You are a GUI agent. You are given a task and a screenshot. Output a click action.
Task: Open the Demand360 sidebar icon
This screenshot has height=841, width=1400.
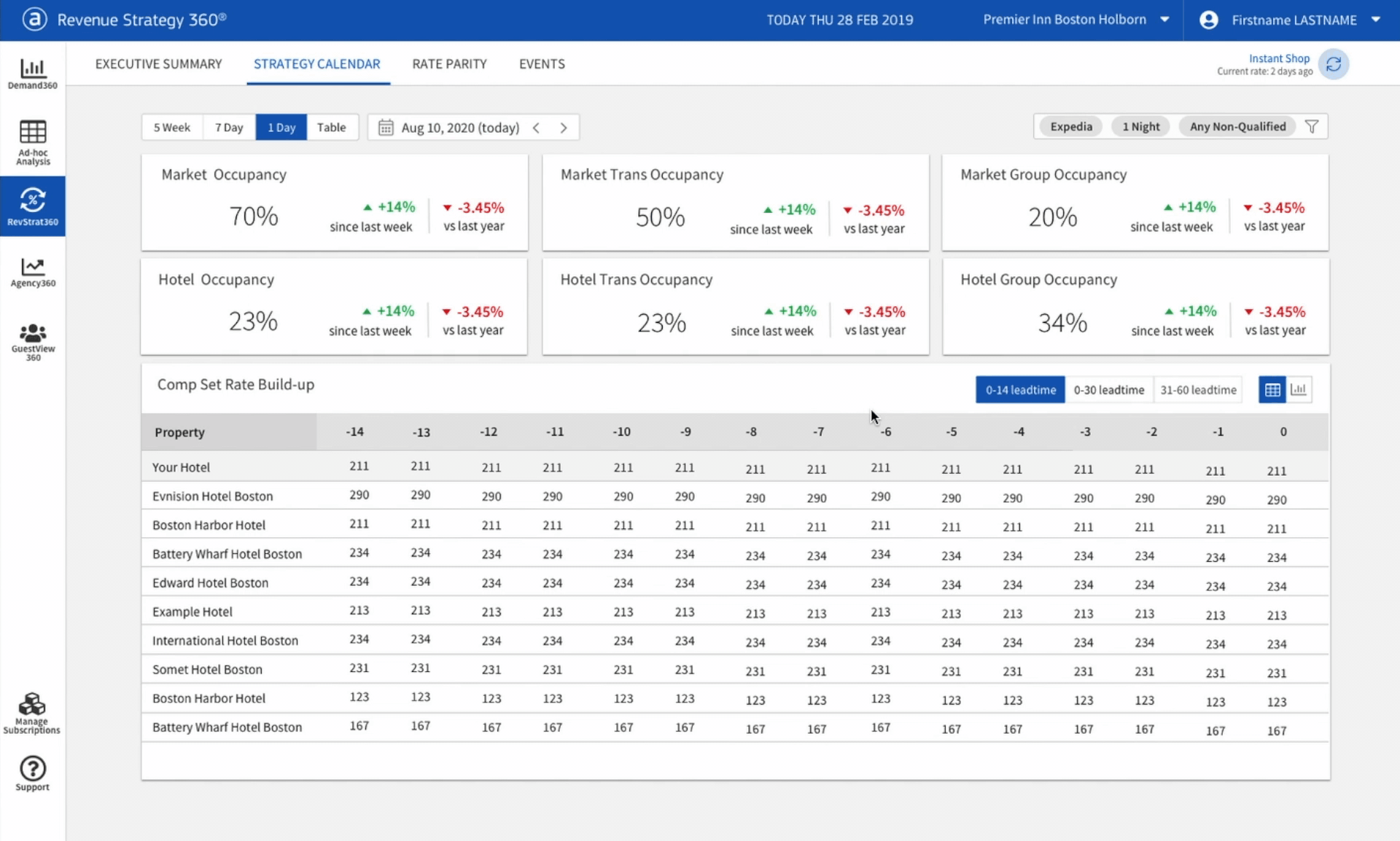click(x=33, y=69)
